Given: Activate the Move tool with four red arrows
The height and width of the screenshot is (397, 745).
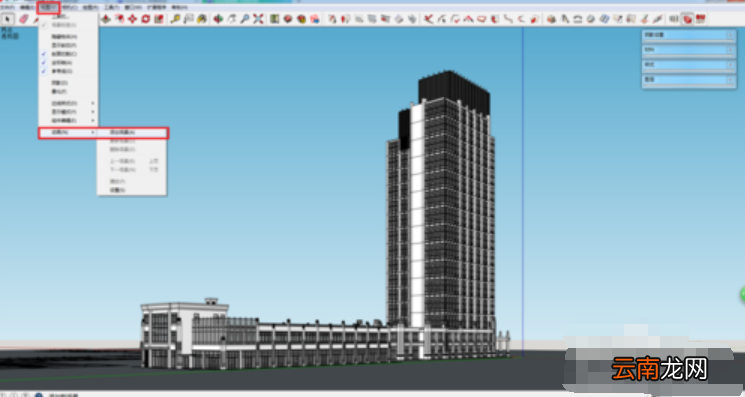Looking at the screenshot, I should click(133, 19).
